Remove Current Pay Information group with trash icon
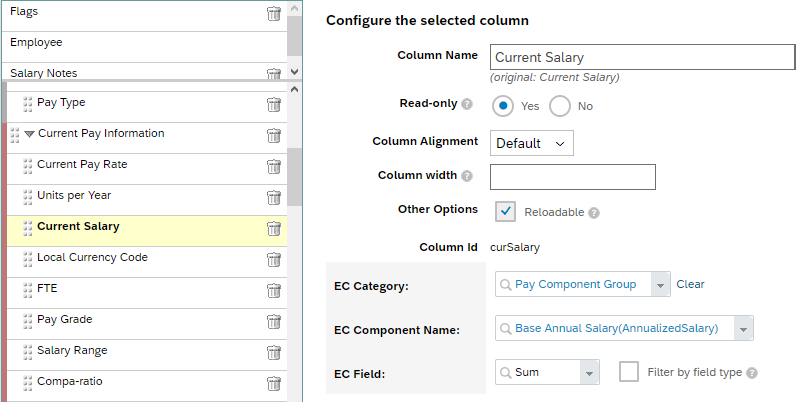 click(x=274, y=136)
